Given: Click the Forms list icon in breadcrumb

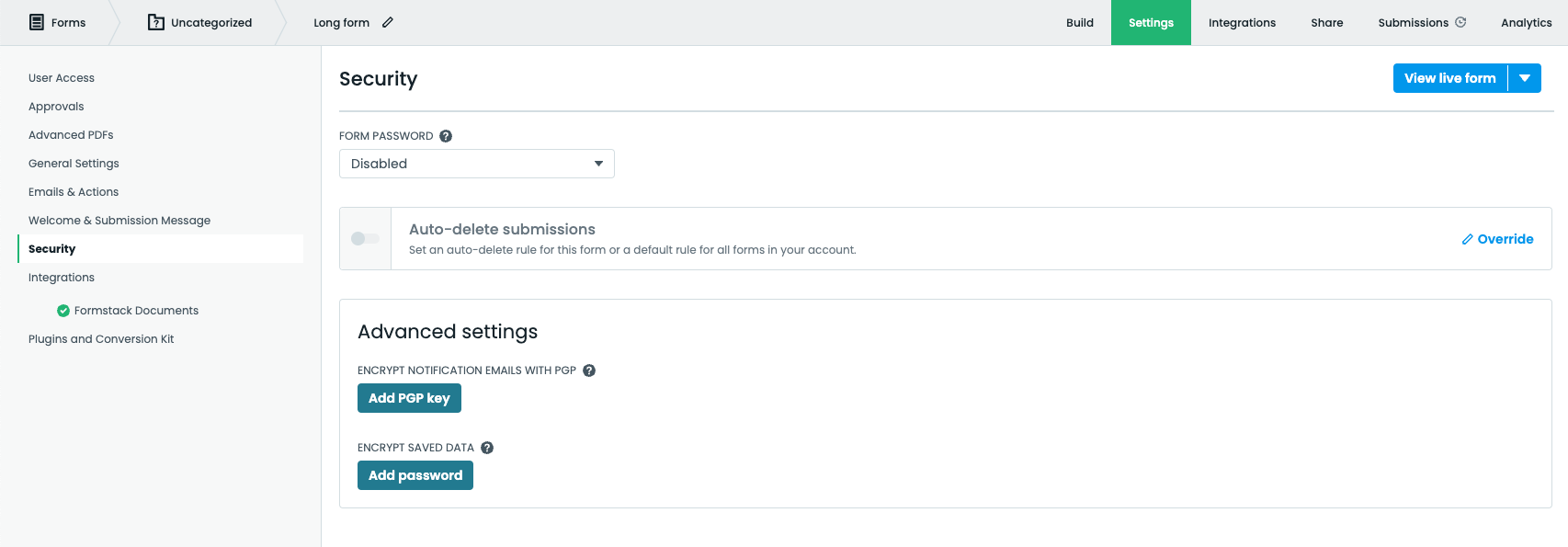Looking at the screenshot, I should pos(37,22).
